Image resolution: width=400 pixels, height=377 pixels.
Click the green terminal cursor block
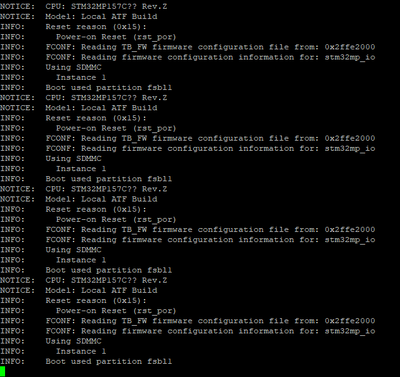[3, 371]
